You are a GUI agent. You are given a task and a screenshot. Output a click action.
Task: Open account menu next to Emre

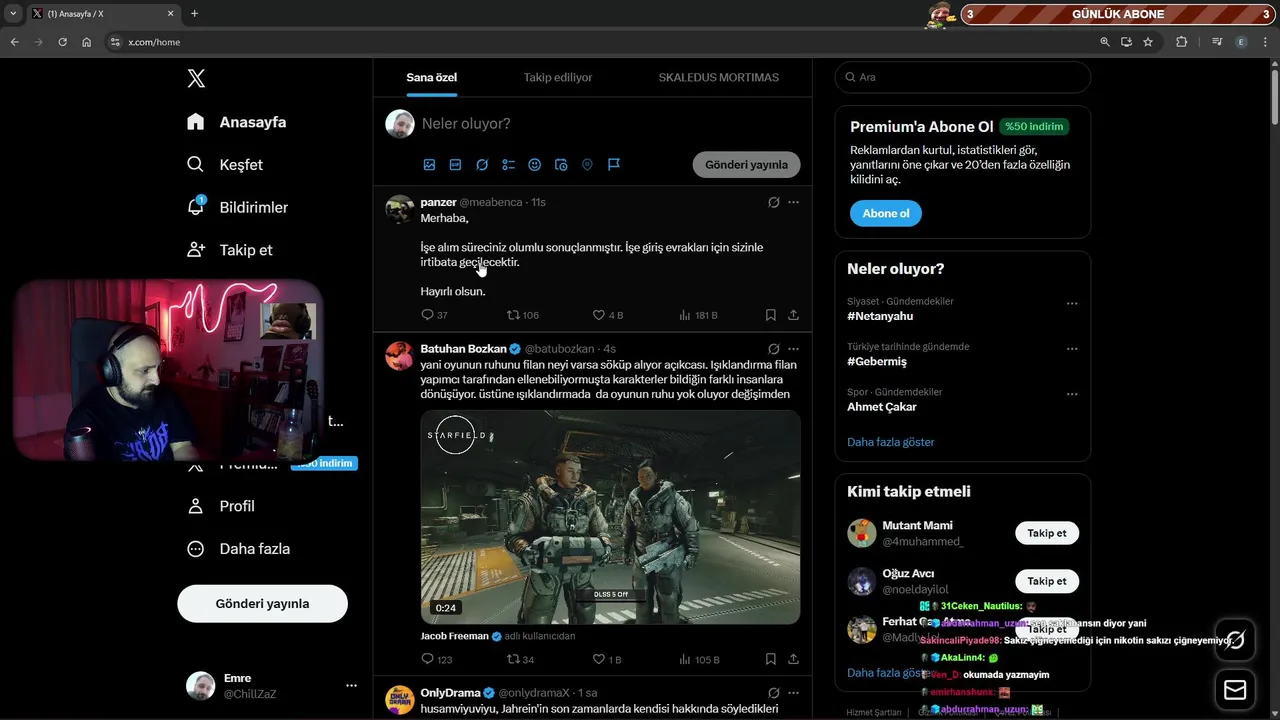pyautogui.click(x=351, y=685)
